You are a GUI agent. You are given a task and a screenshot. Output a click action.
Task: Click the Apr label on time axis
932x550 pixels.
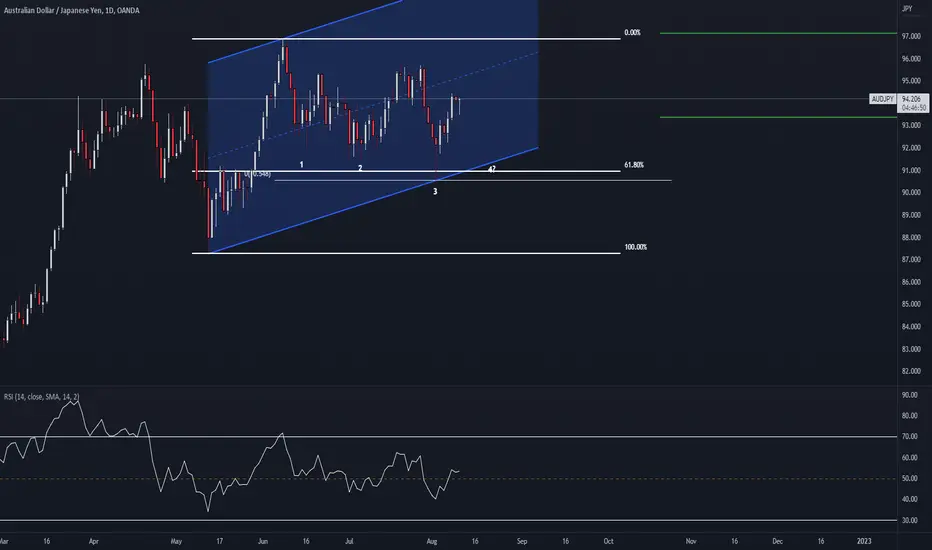[93, 542]
